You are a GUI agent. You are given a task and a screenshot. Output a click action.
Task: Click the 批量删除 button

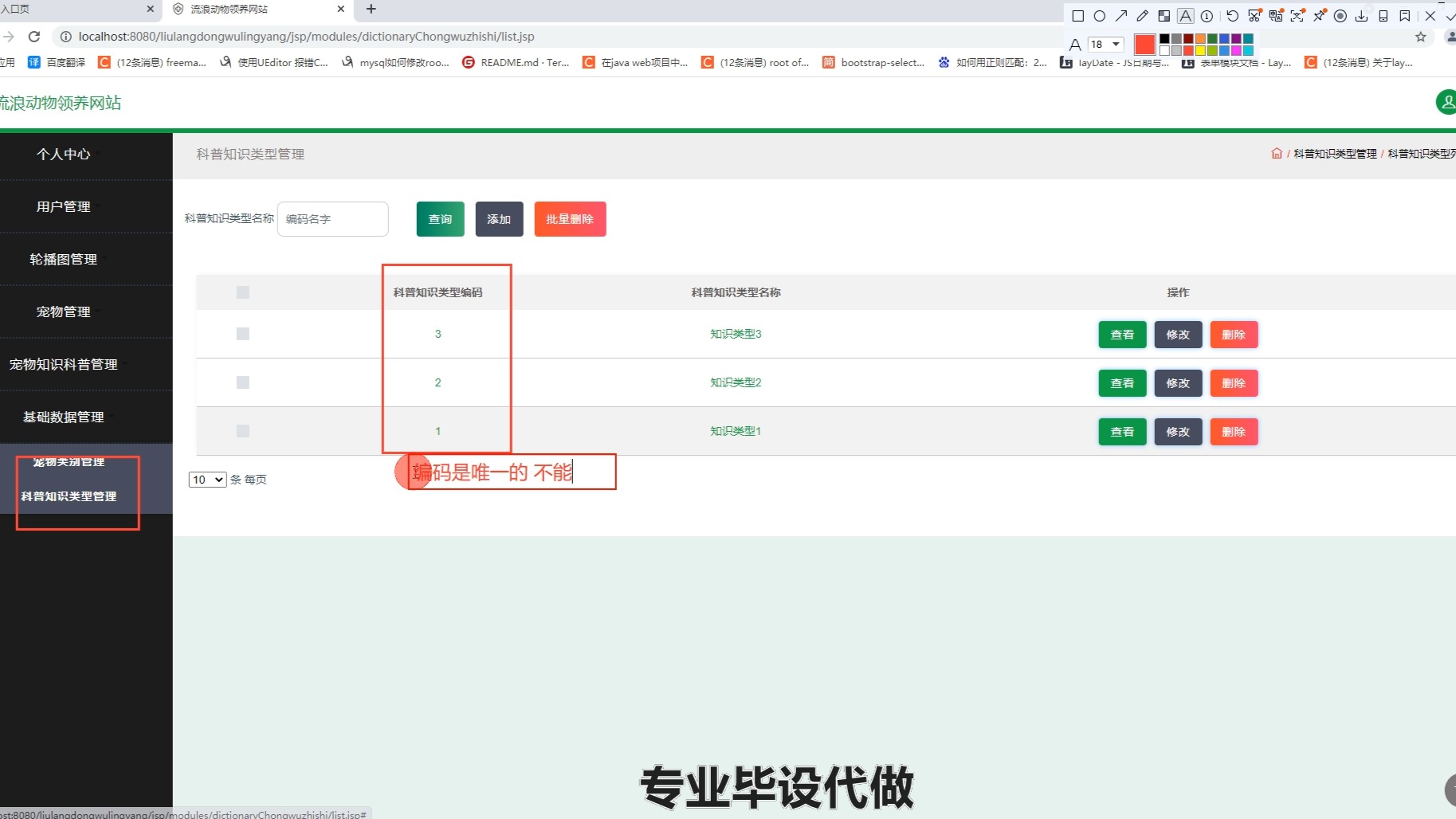pos(570,219)
